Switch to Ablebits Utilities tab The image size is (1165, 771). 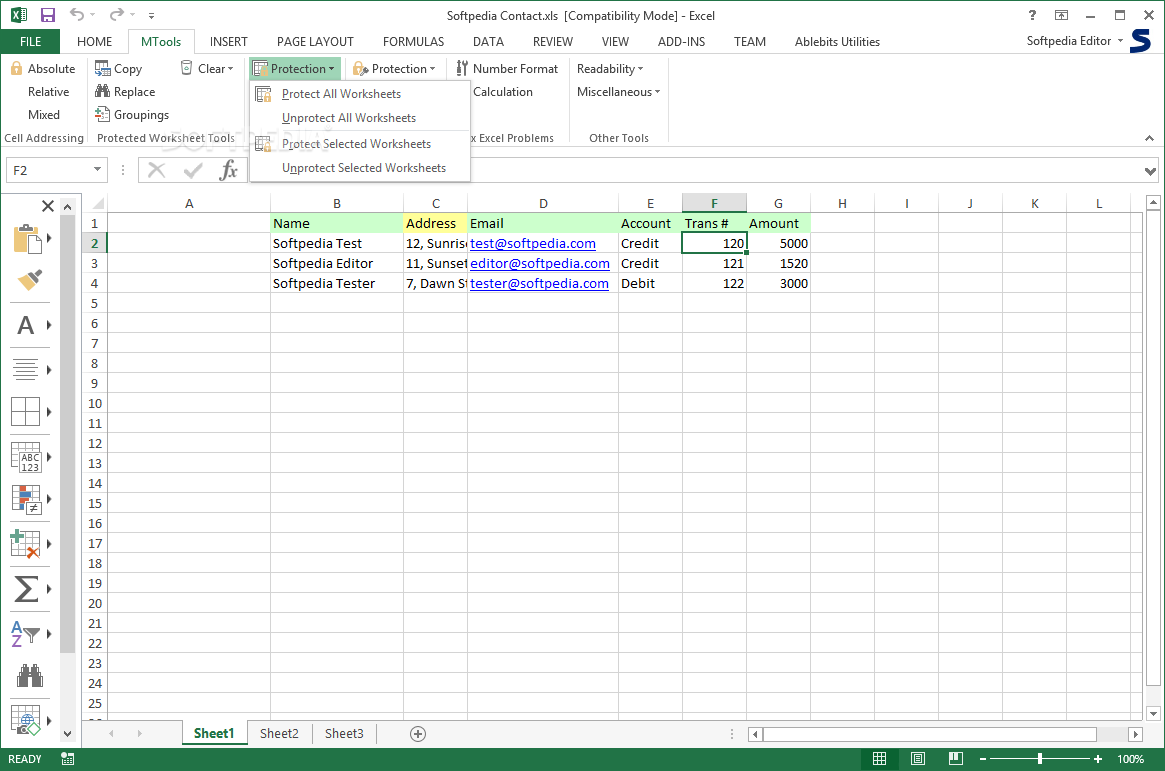click(837, 42)
